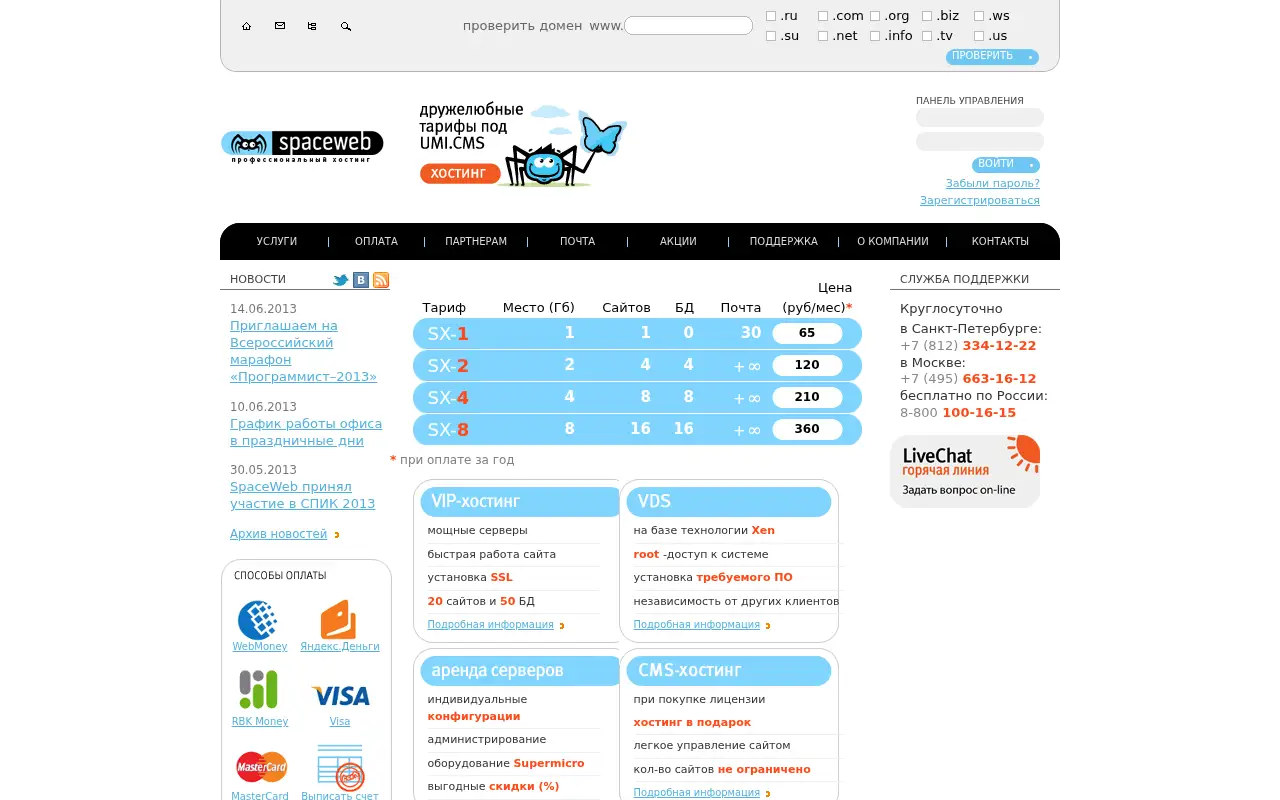Select the SX-4 tariff row
1280x800 pixels.
point(637,397)
